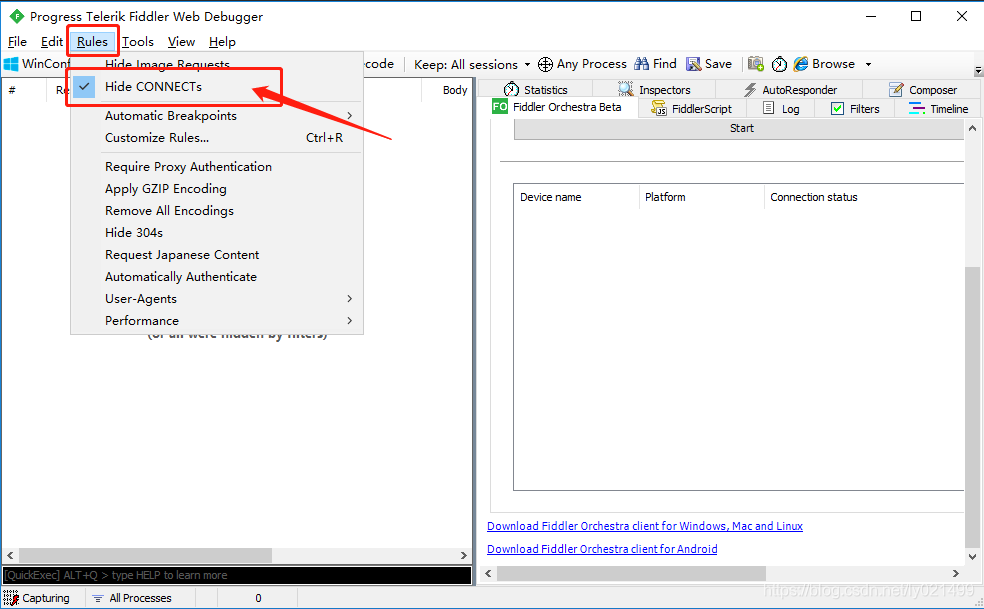Click the Fiddler application logo icon
Viewport: 984px width, 609px height.
(x=16, y=16)
